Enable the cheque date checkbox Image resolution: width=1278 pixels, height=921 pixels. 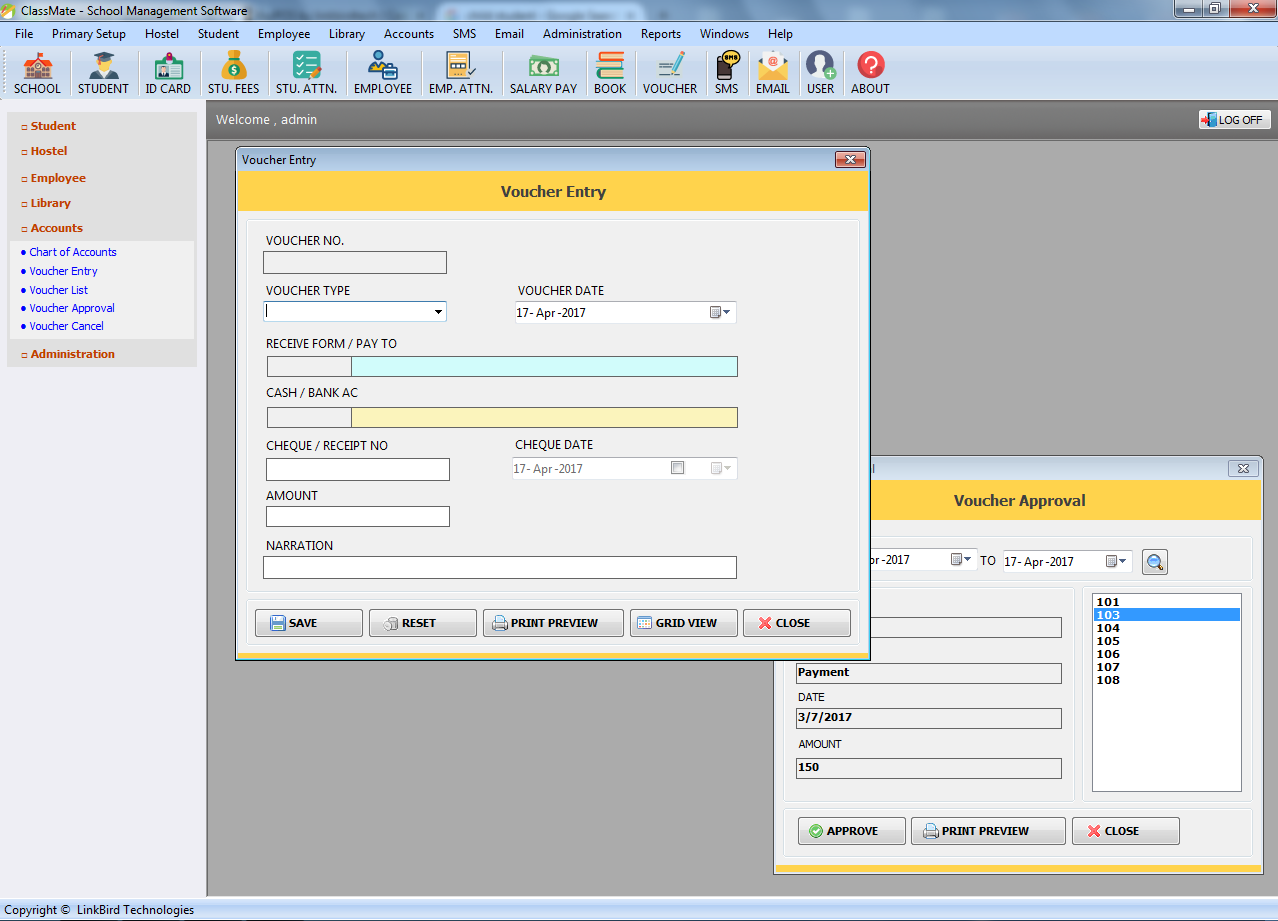coord(677,467)
